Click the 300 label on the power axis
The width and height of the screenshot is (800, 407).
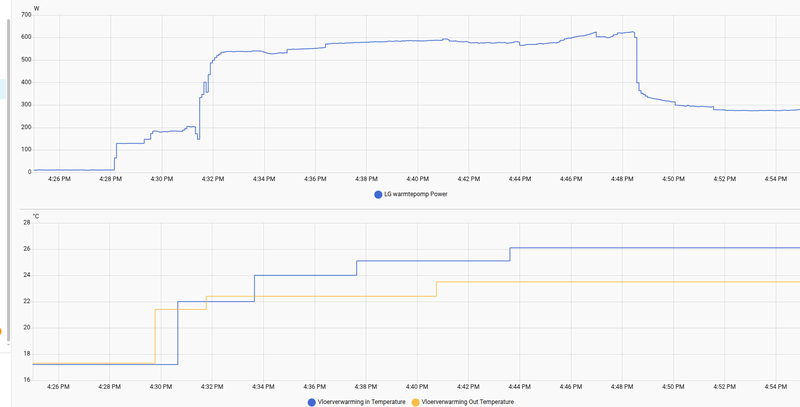pos(26,105)
